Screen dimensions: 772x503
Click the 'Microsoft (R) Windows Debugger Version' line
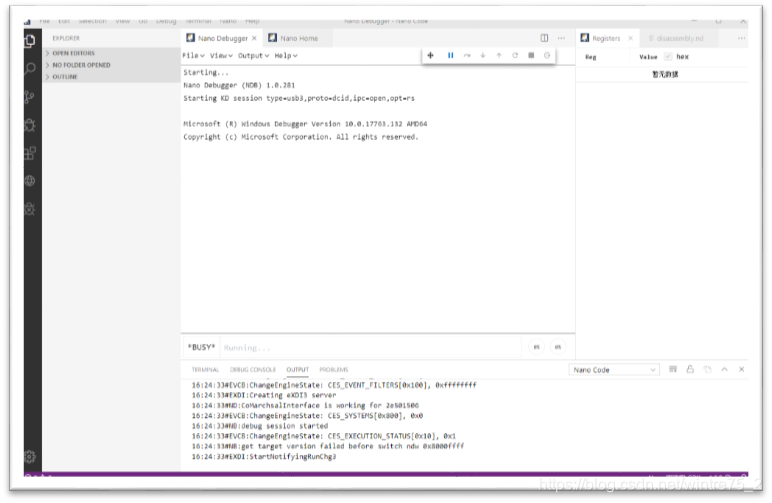(x=305, y=124)
